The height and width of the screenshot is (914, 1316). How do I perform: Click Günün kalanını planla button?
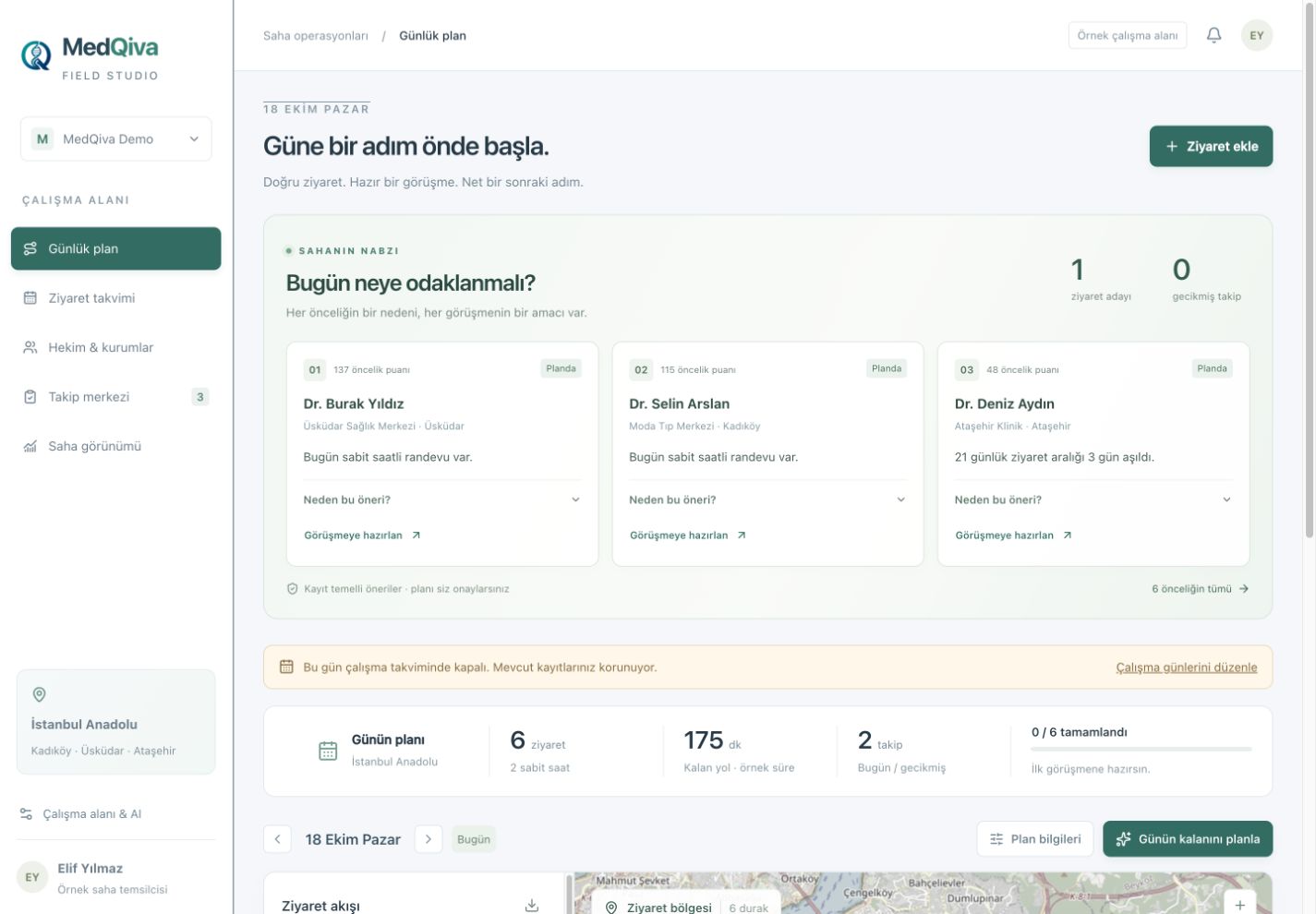[x=1188, y=839]
